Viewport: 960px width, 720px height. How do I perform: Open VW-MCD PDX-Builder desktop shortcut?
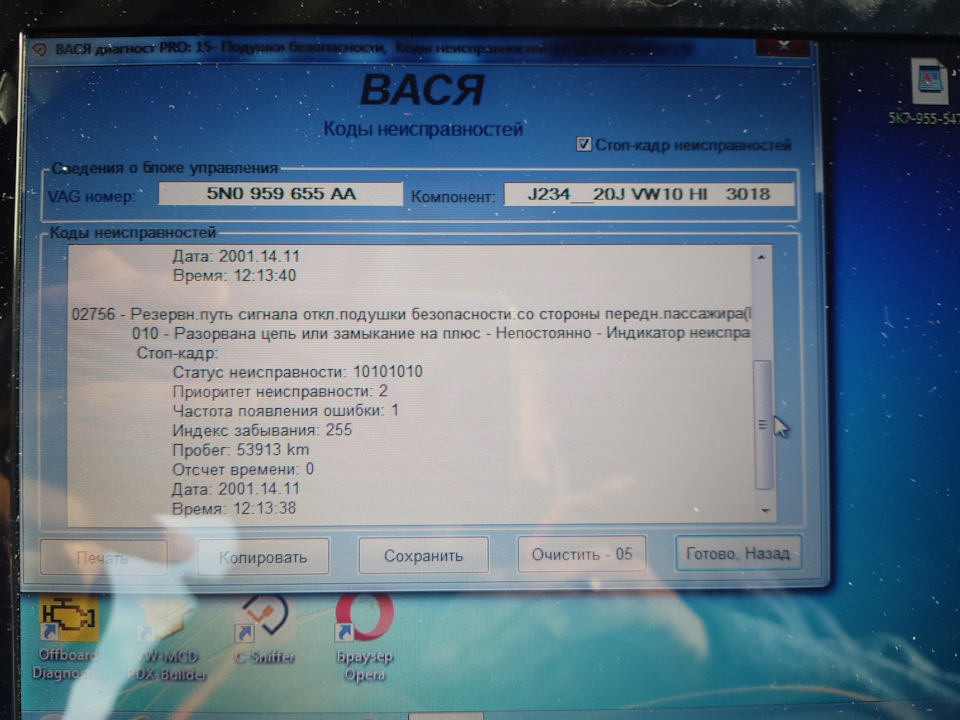(167, 638)
